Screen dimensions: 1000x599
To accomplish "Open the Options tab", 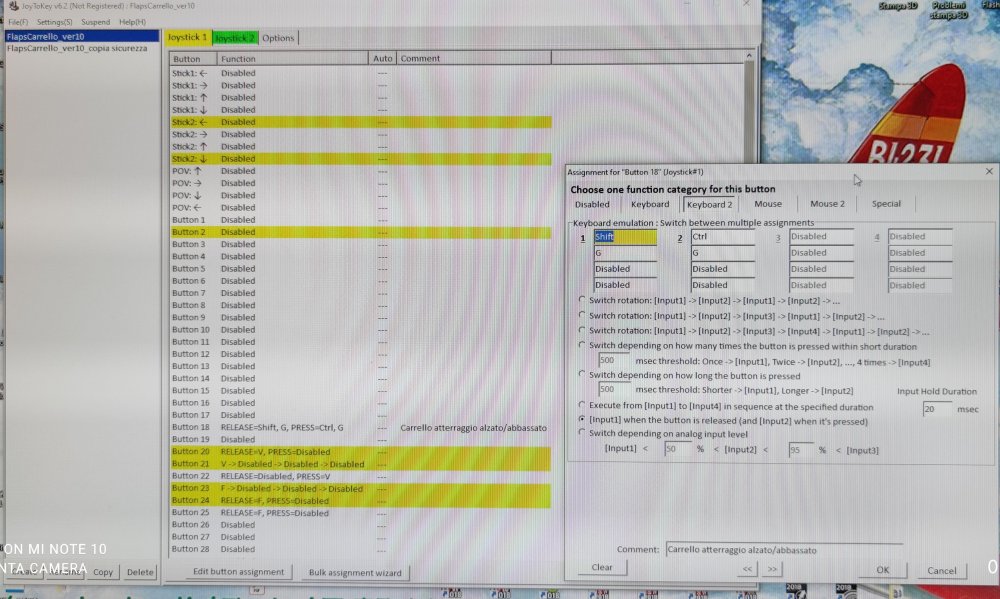I will pyautogui.click(x=278, y=38).
